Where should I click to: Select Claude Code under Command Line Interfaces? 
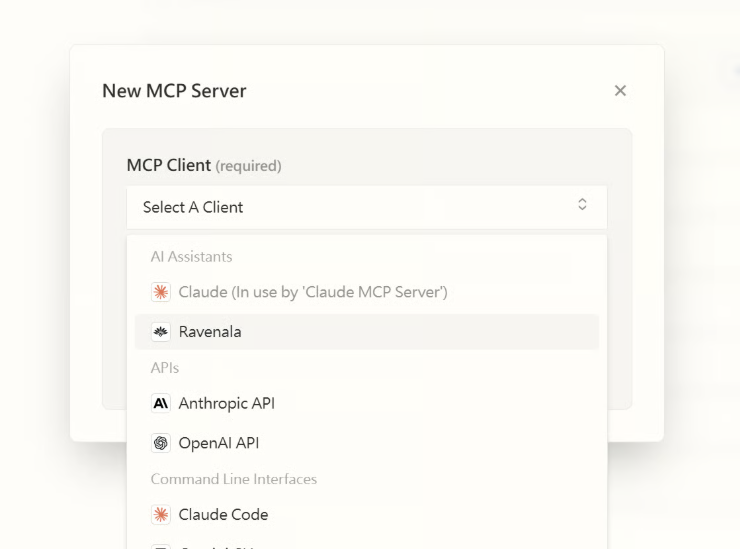pyautogui.click(x=223, y=515)
